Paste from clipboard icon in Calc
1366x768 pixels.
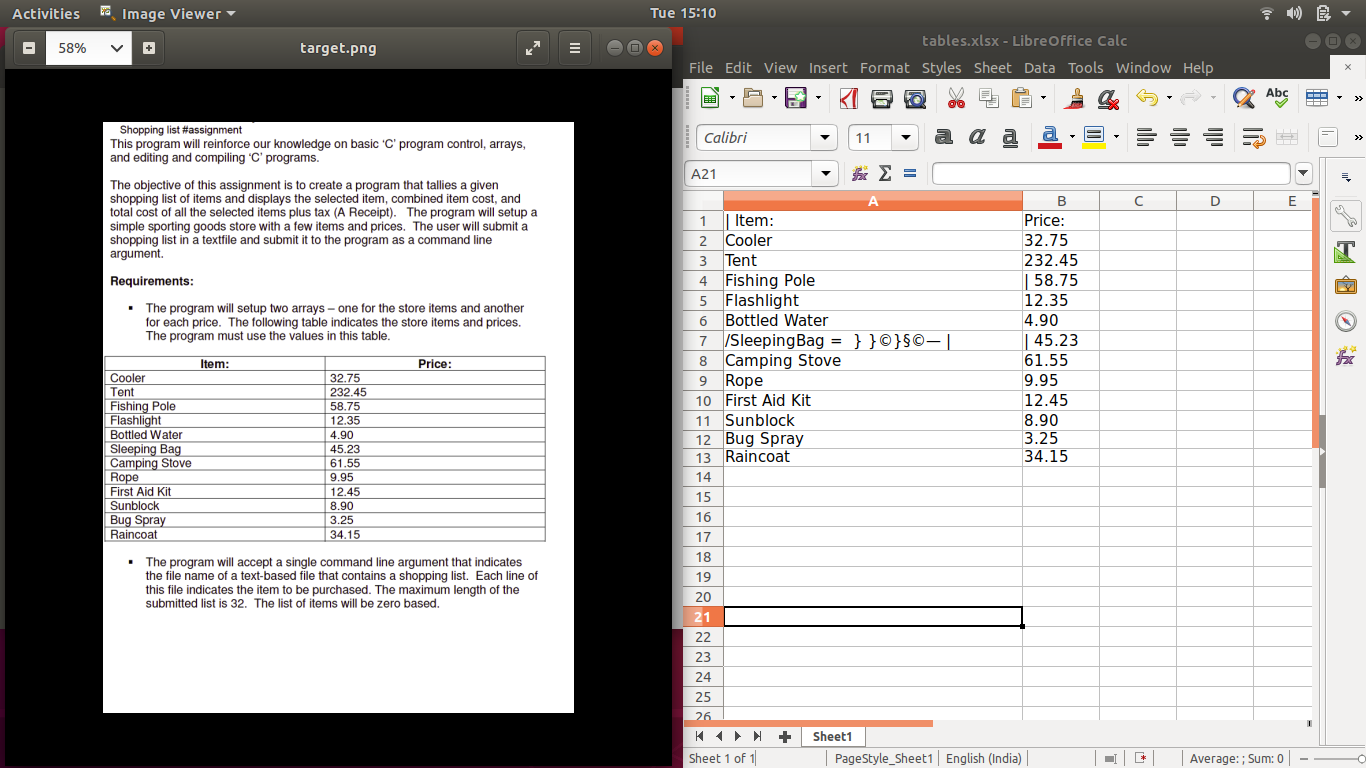pyautogui.click(x=1021, y=98)
